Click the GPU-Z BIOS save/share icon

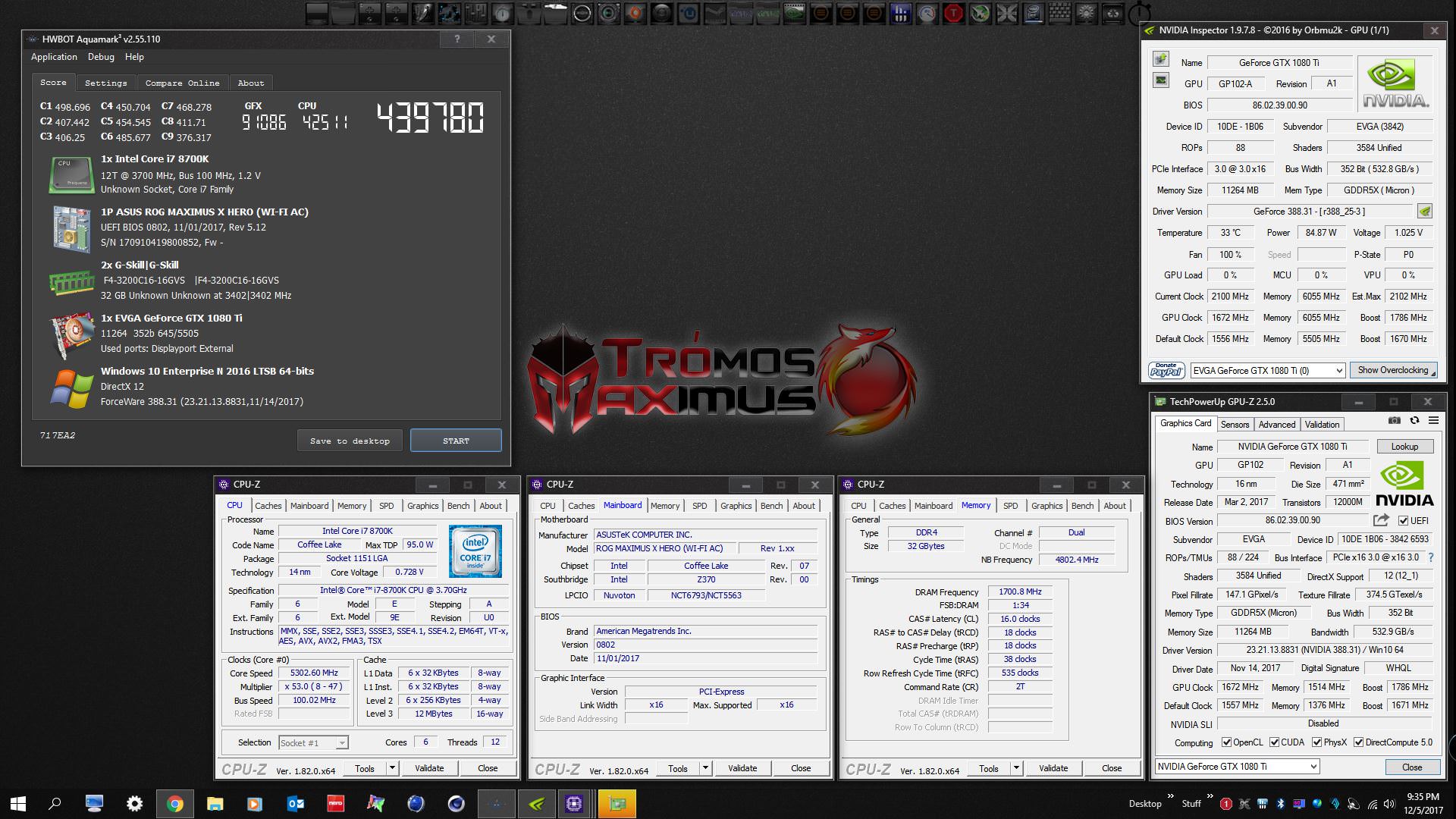coord(1381,520)
